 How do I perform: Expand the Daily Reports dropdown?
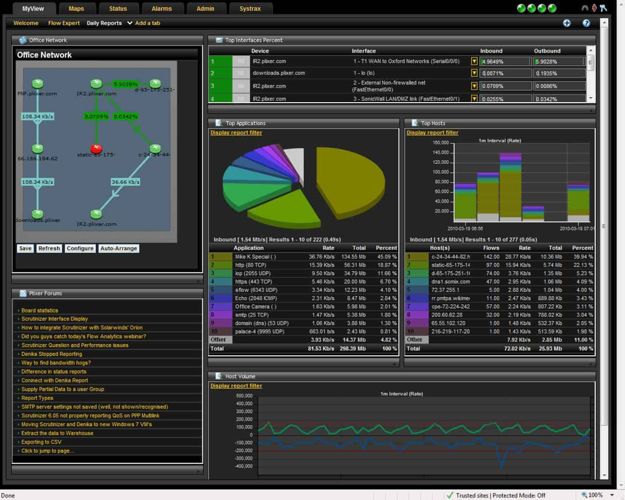click(x=130, y=22)
